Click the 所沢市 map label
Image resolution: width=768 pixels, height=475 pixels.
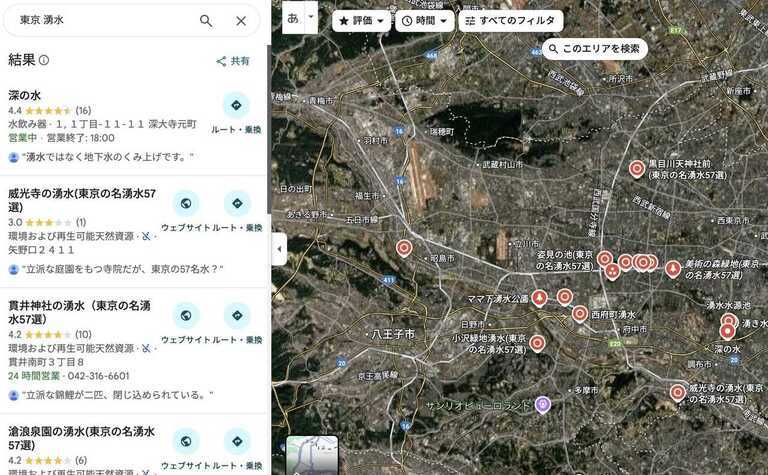(x=621, y=78)
